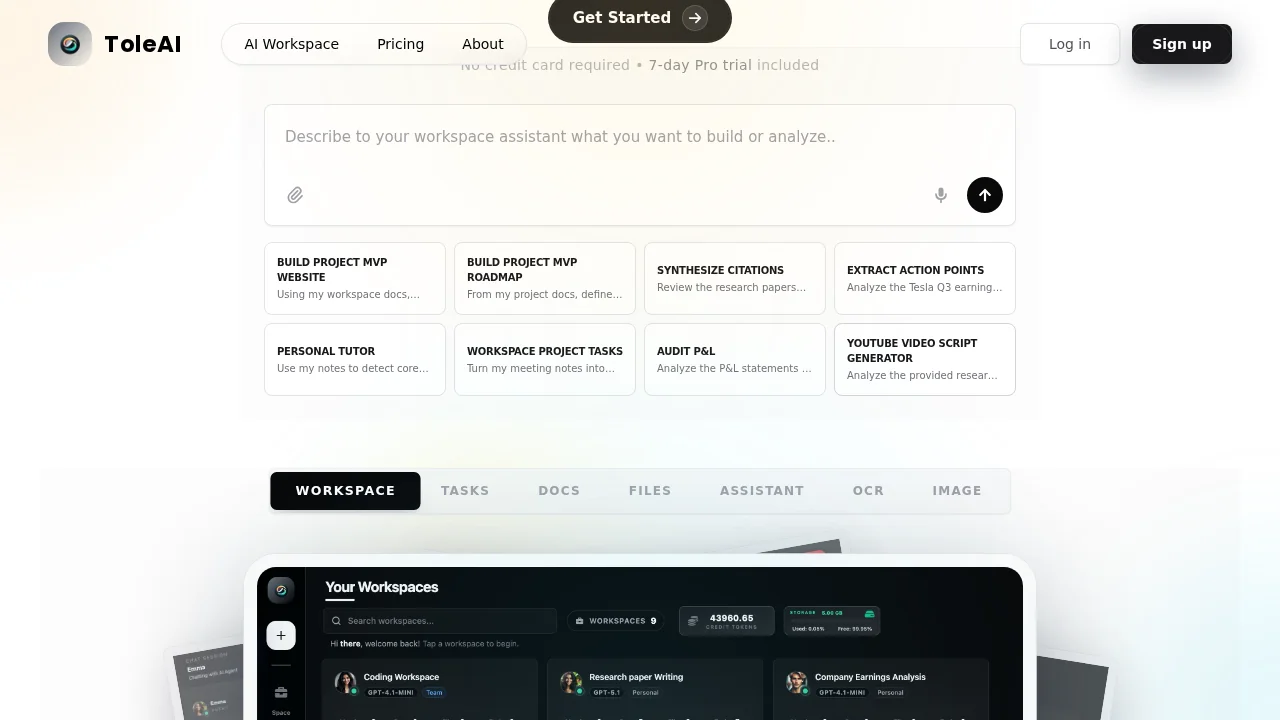
Task: Click the green storage icon on the storage badge
Action: (x=867, y=616)
